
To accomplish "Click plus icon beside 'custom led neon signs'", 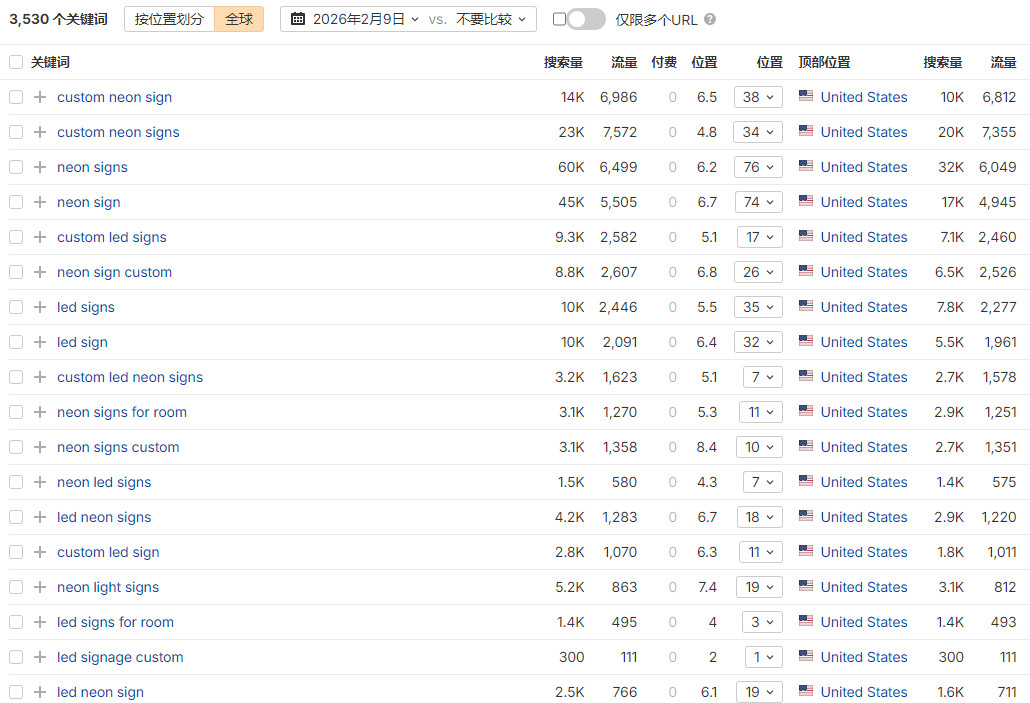I will (40, 377).
